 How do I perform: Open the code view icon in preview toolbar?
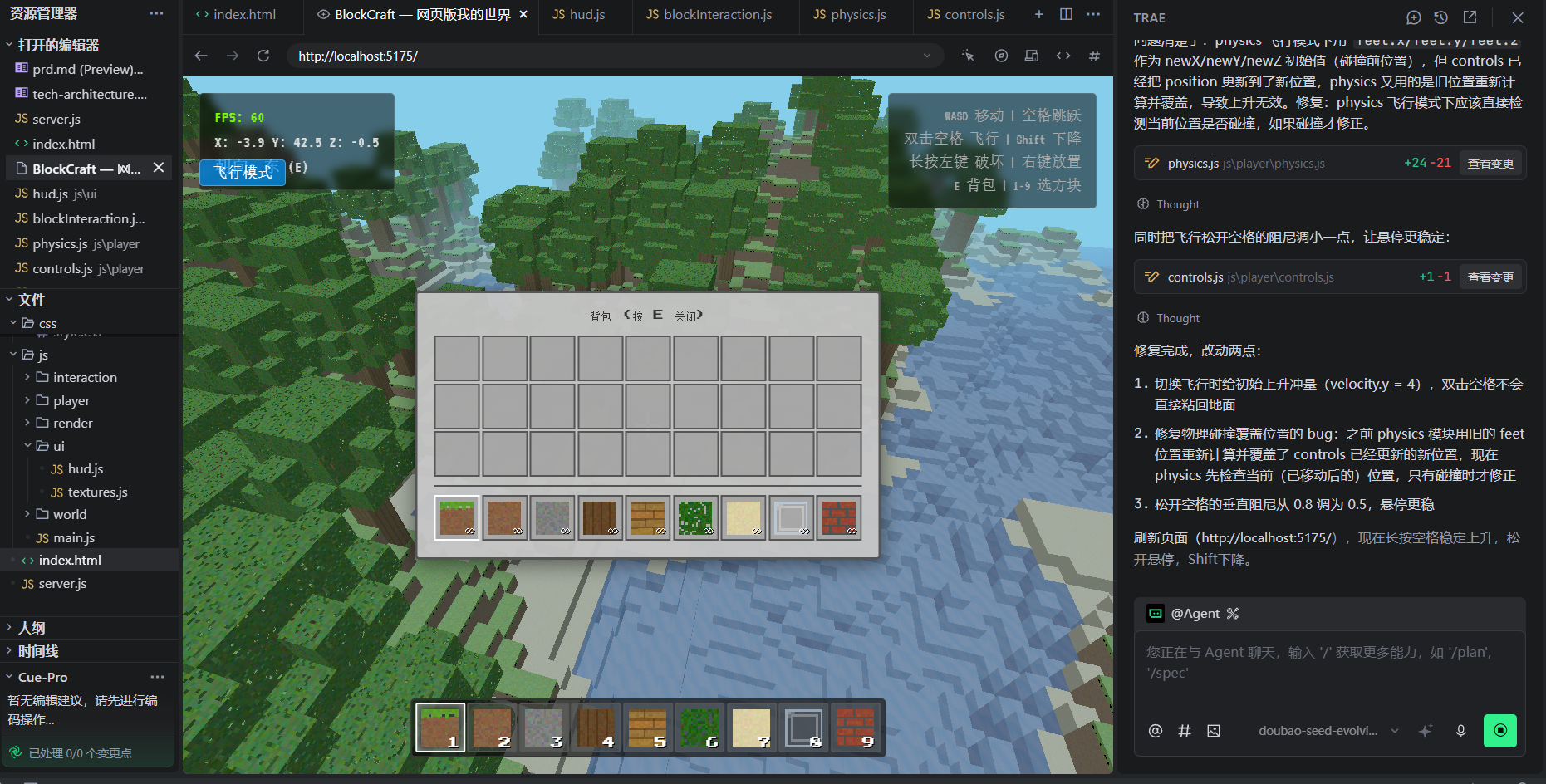pos(1063,56)
